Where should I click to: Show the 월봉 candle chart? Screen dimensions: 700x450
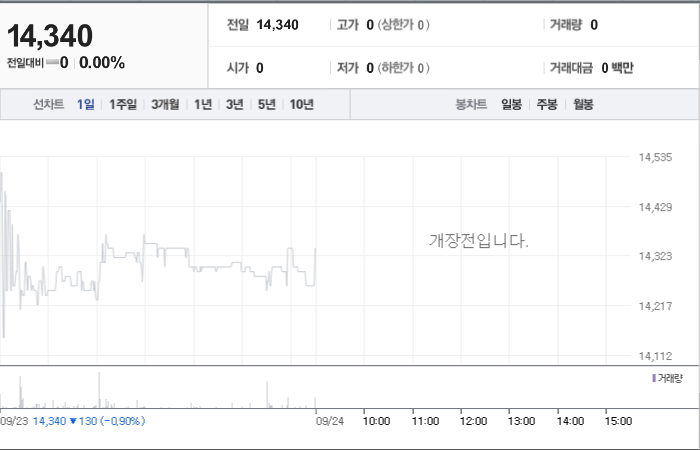coord(583,104)
